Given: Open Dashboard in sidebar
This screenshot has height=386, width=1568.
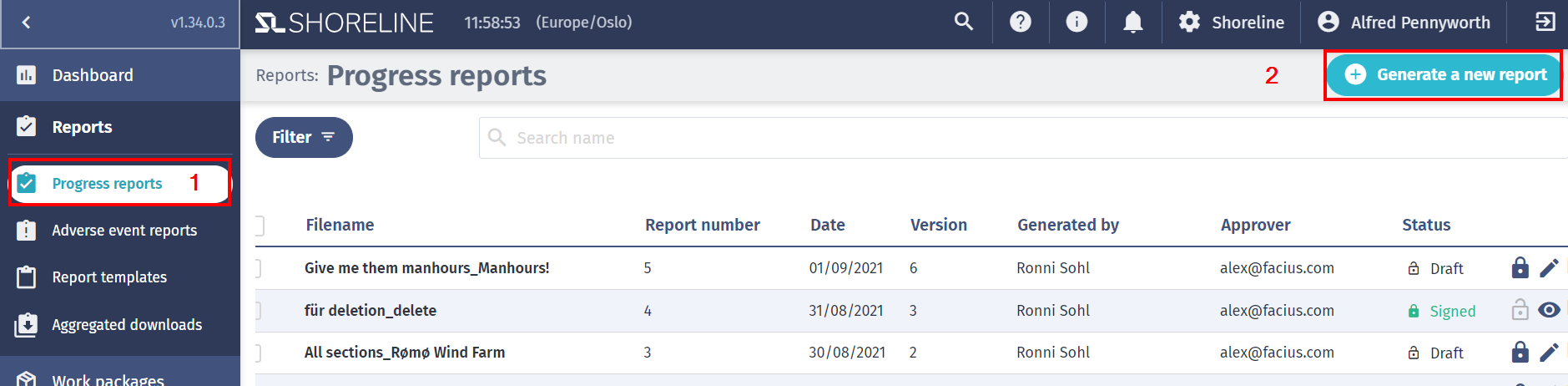Looking at the screenshot, I should point(120,75).
